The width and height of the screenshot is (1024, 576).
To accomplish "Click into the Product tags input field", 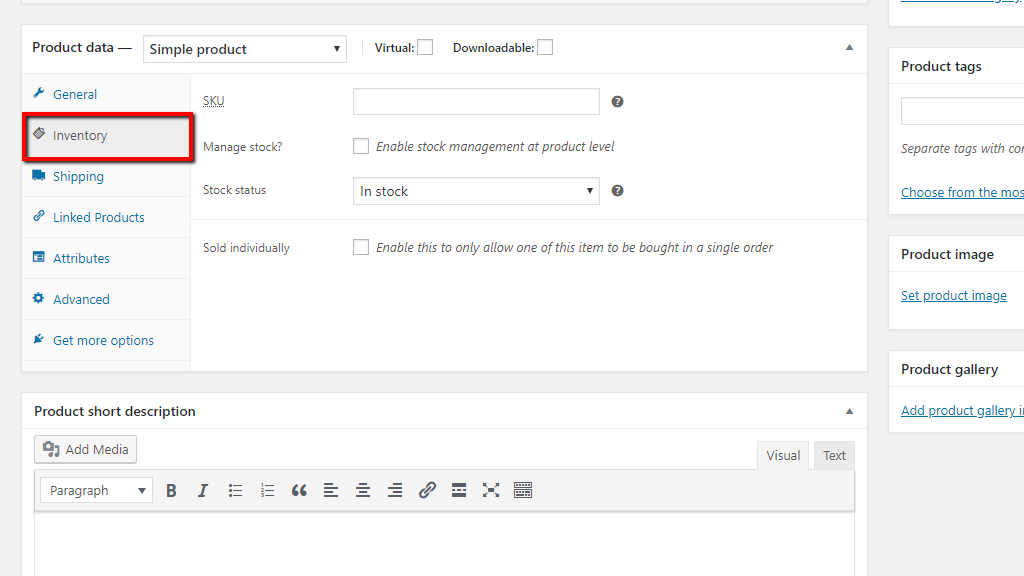I will (963, 111).
